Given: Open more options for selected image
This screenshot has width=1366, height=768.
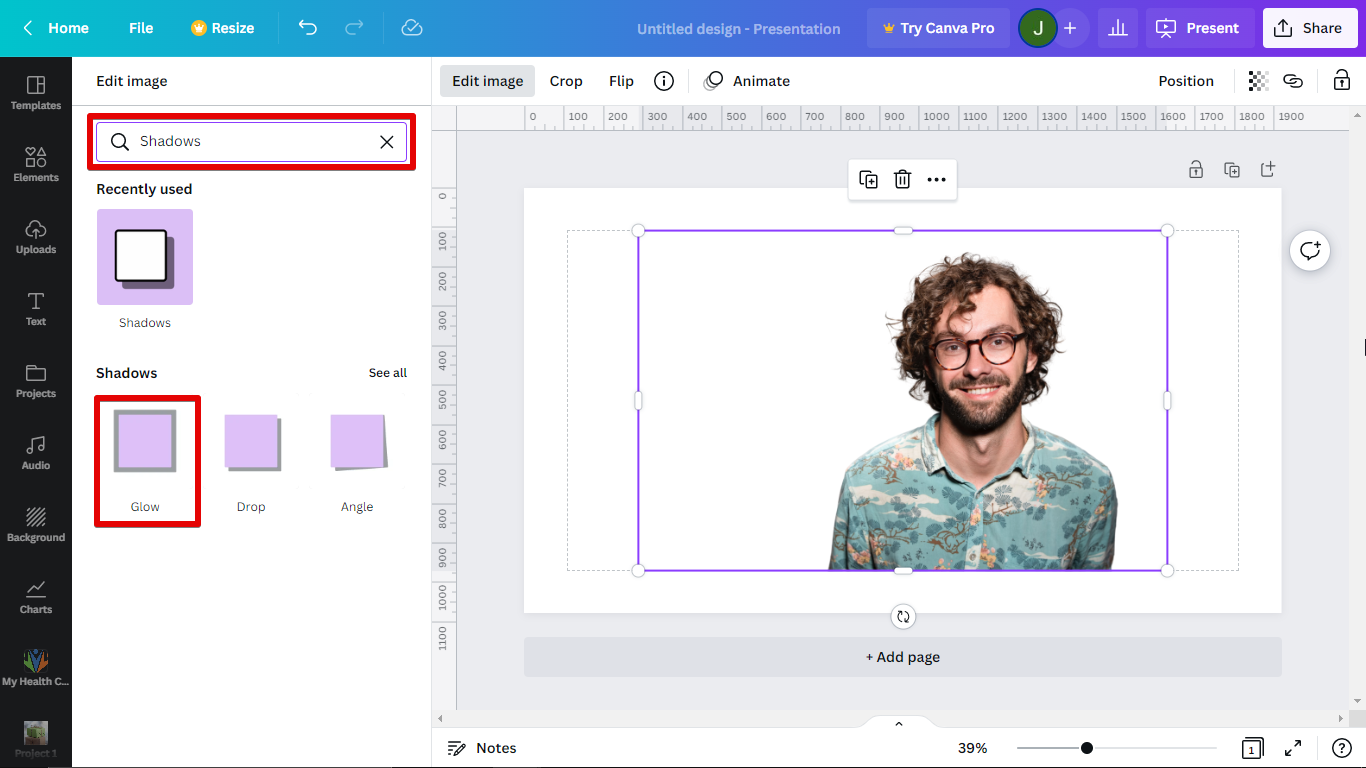Looking at the screenshot, I should tap(936, 180).
